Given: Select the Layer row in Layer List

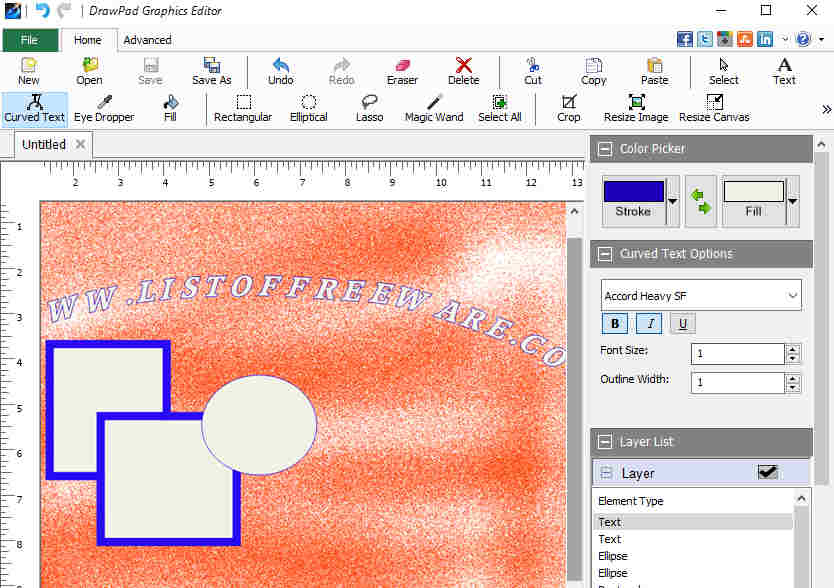Looking at the screenshot, I should tap(701, 473).
